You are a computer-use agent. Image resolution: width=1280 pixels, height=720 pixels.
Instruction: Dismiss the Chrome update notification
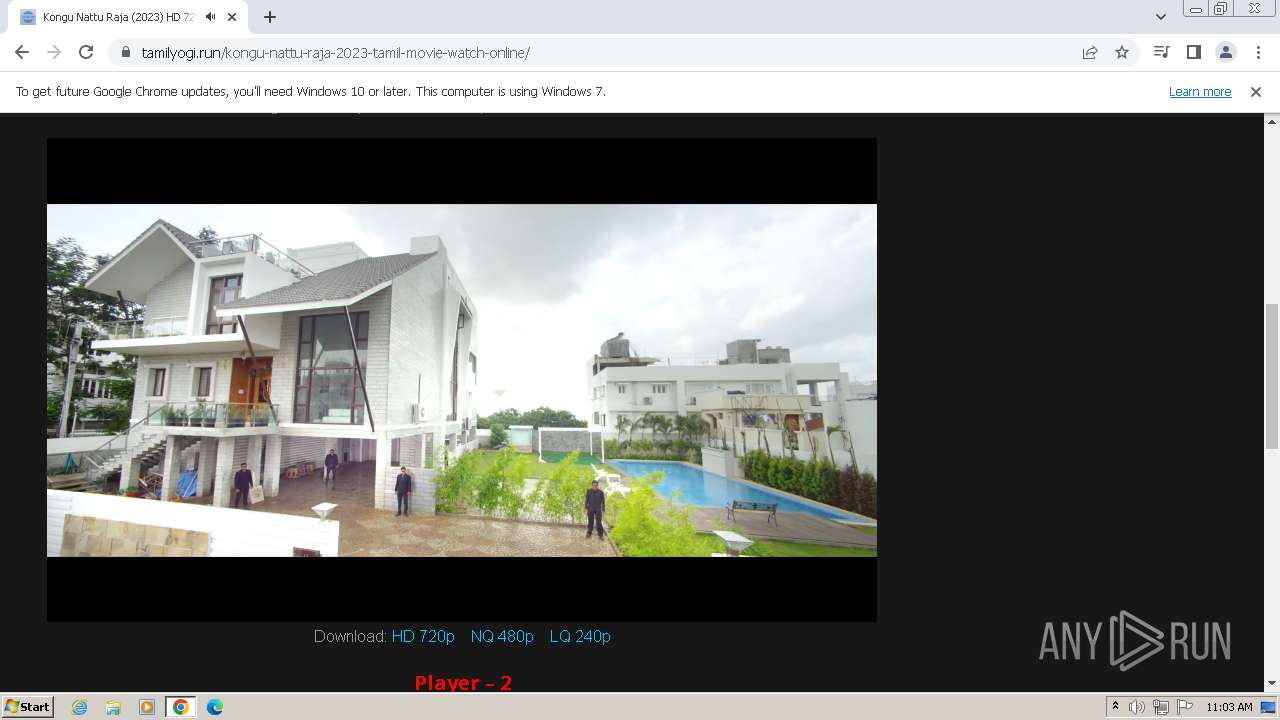pyautogui.click(x=1256, y=91)
